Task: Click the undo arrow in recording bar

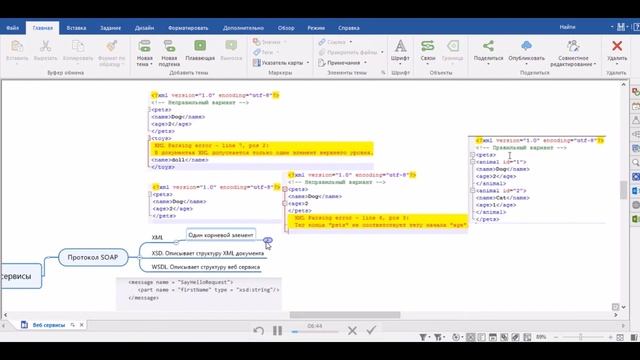Action: pyautogui.click(x=258, y=330)
